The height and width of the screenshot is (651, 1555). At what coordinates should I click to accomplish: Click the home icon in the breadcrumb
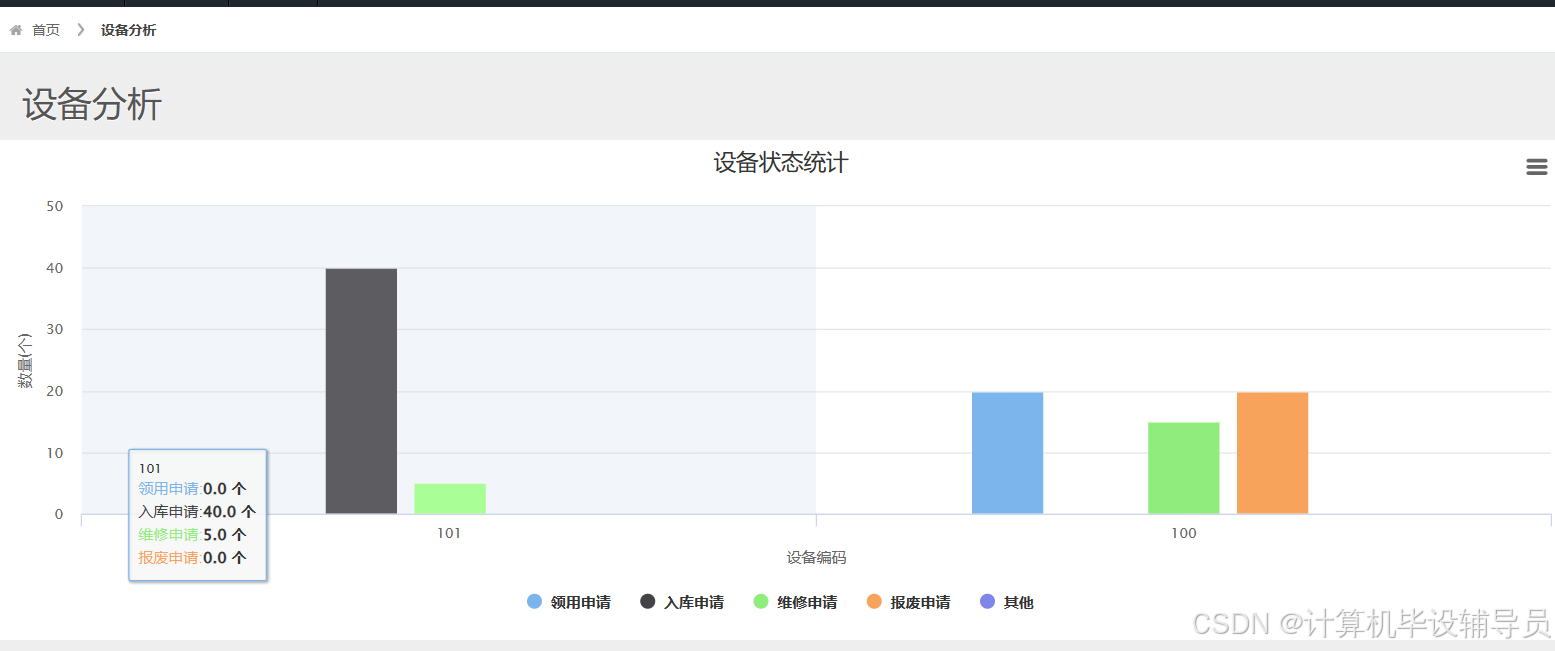(15, 30)
